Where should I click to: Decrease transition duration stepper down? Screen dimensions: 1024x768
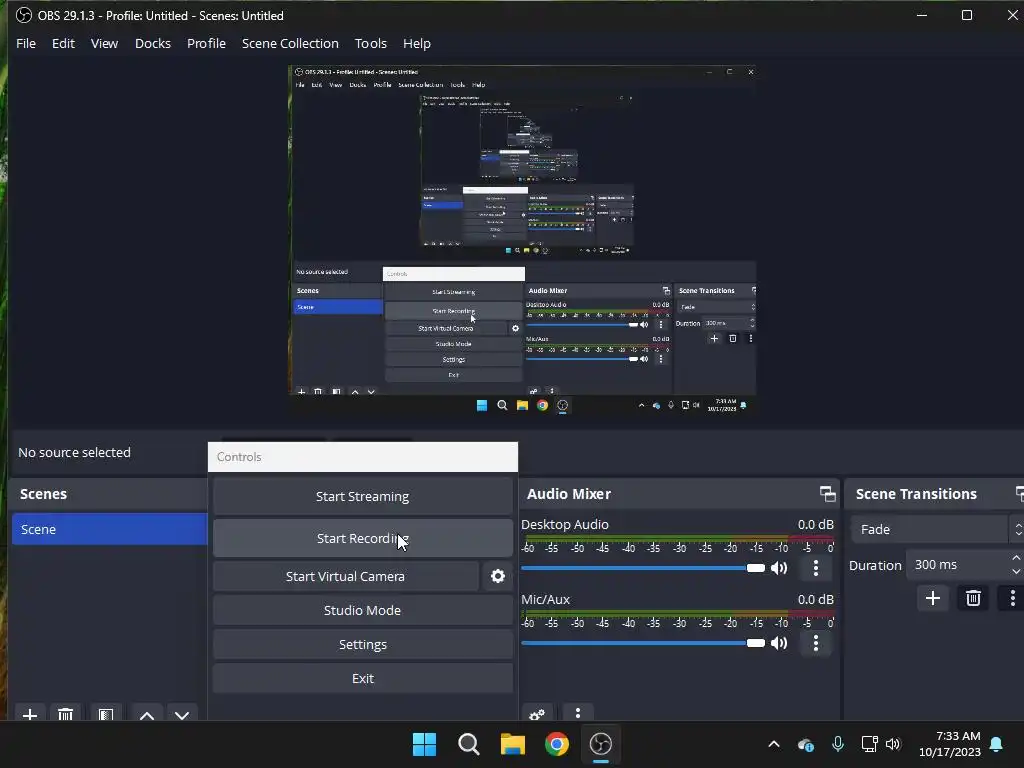click(x=1016, y=571)
